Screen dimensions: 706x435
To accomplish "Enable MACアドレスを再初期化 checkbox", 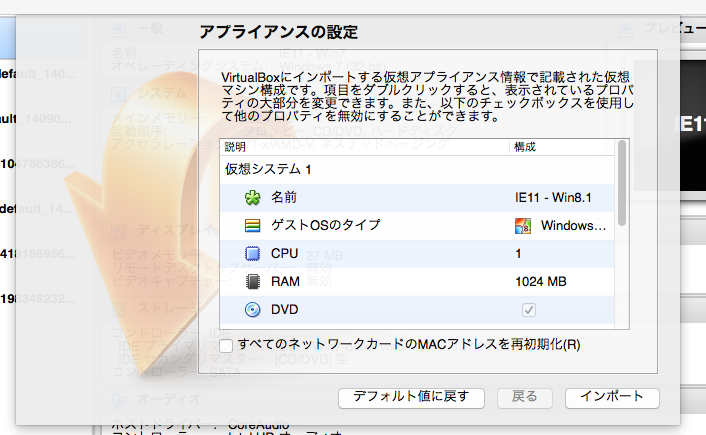I will 226,345.
